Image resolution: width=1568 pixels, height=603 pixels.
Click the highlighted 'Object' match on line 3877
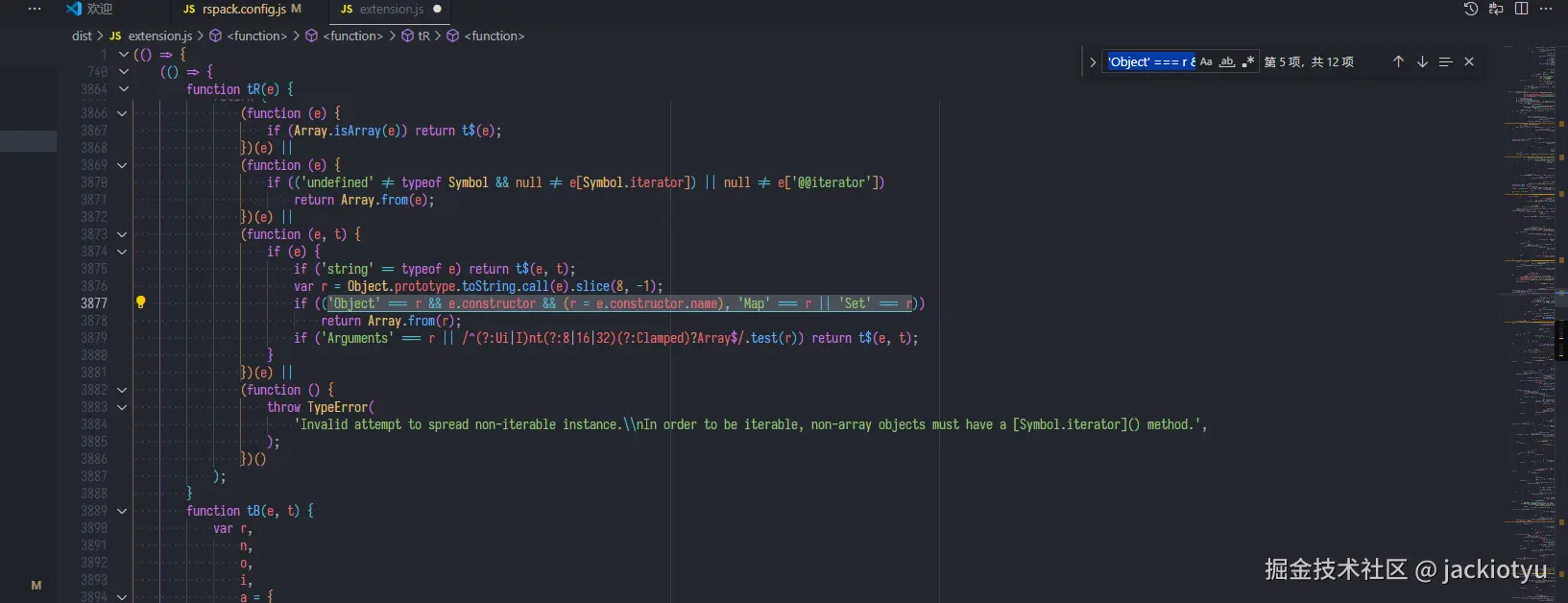[354, 303]
